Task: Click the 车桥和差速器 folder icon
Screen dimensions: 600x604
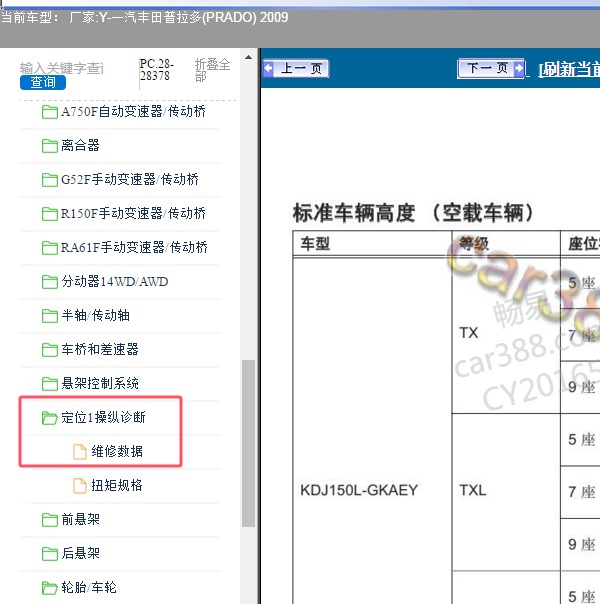Action: [x=50, y=350]
